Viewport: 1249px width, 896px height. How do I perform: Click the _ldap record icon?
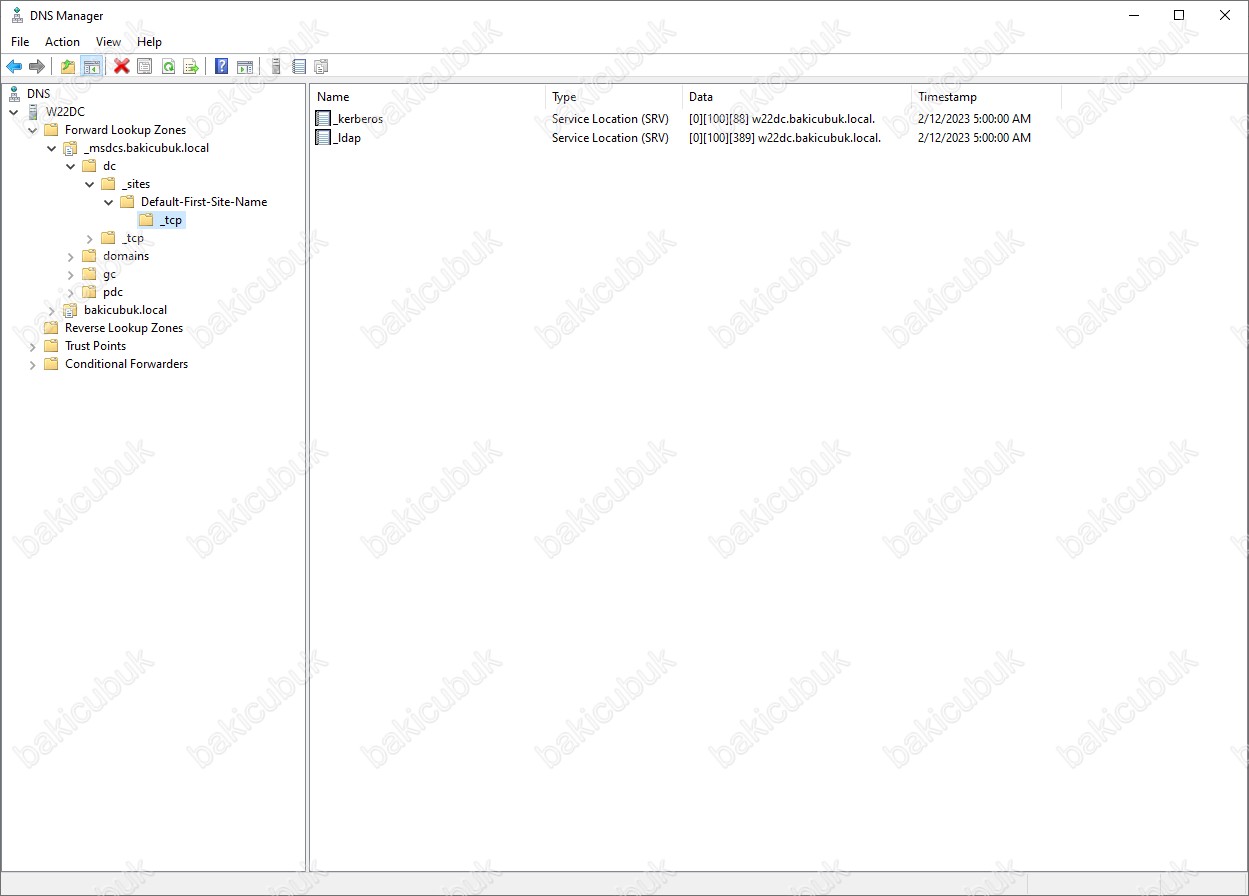tap(323, 138)
